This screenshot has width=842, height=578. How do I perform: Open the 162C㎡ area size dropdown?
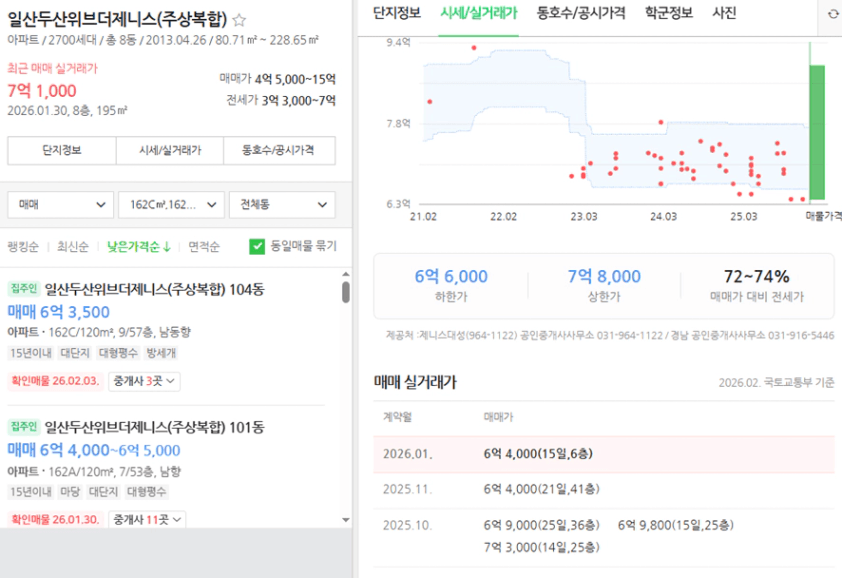coord(171,204)
